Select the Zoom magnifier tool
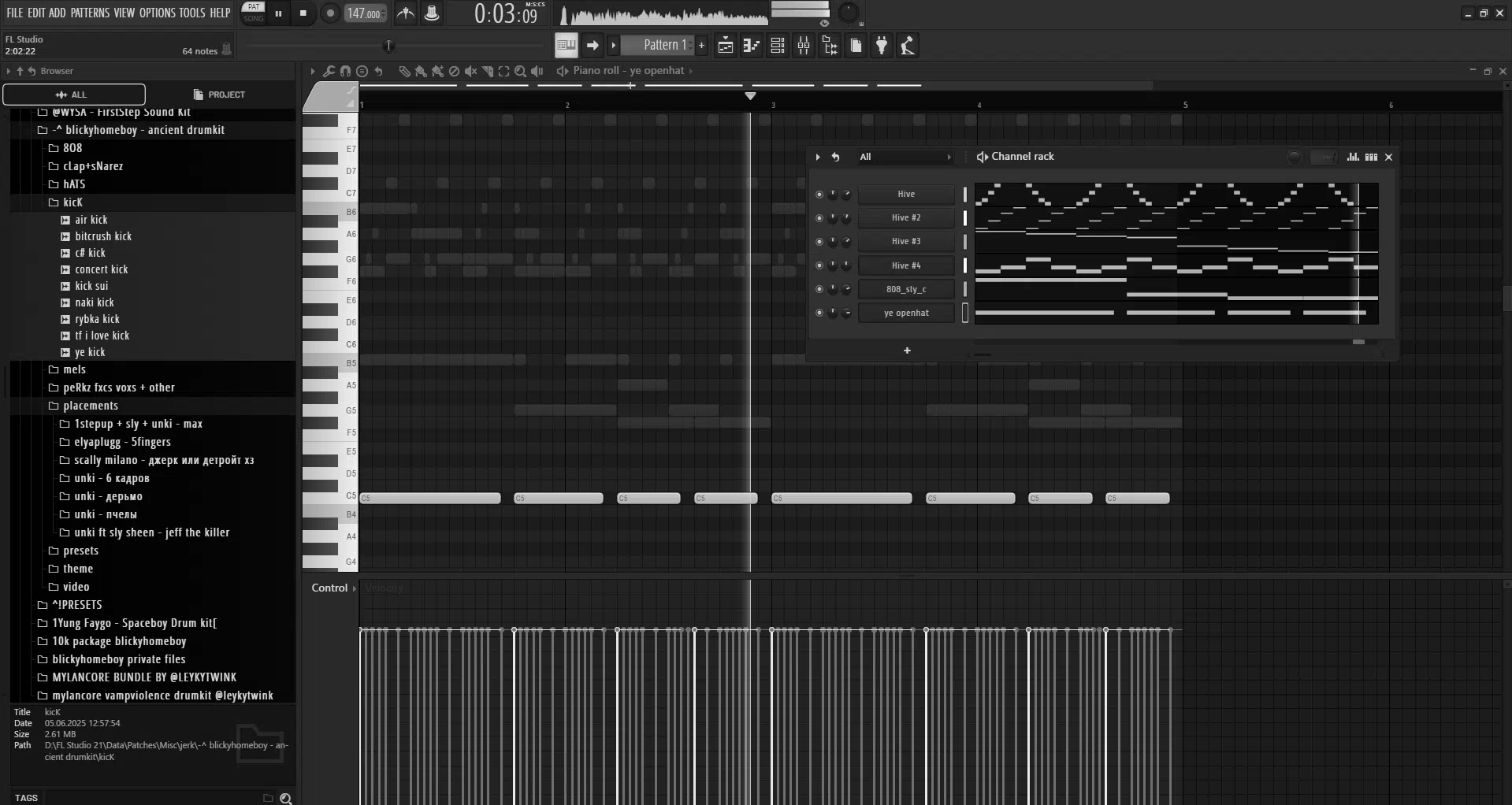The width and height of the screenshot is (1512, 805). click(x=520, y=71)
